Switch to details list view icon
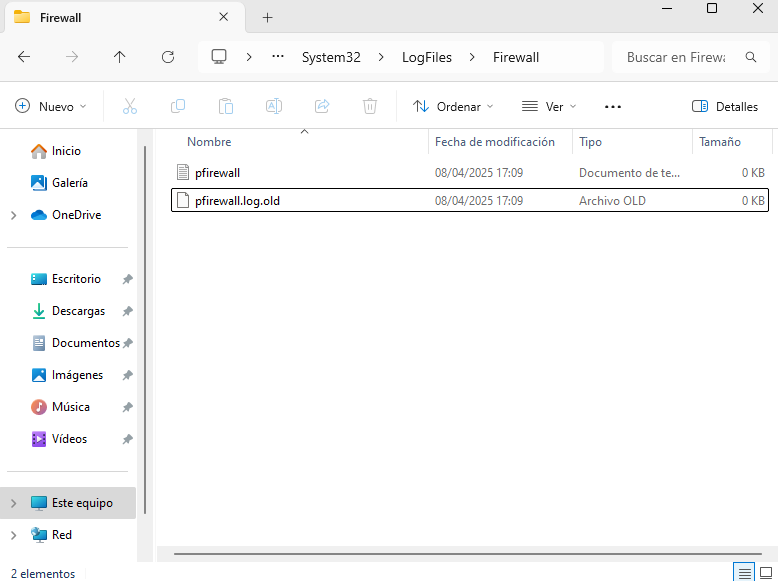Viewport: 778px width, 581px height. (x=744, y=572)
